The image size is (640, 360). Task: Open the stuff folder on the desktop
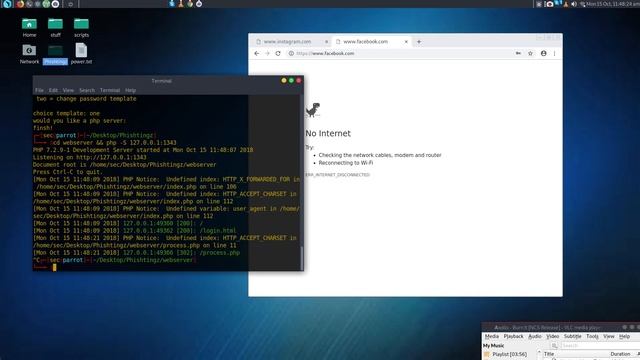point(55,27)
